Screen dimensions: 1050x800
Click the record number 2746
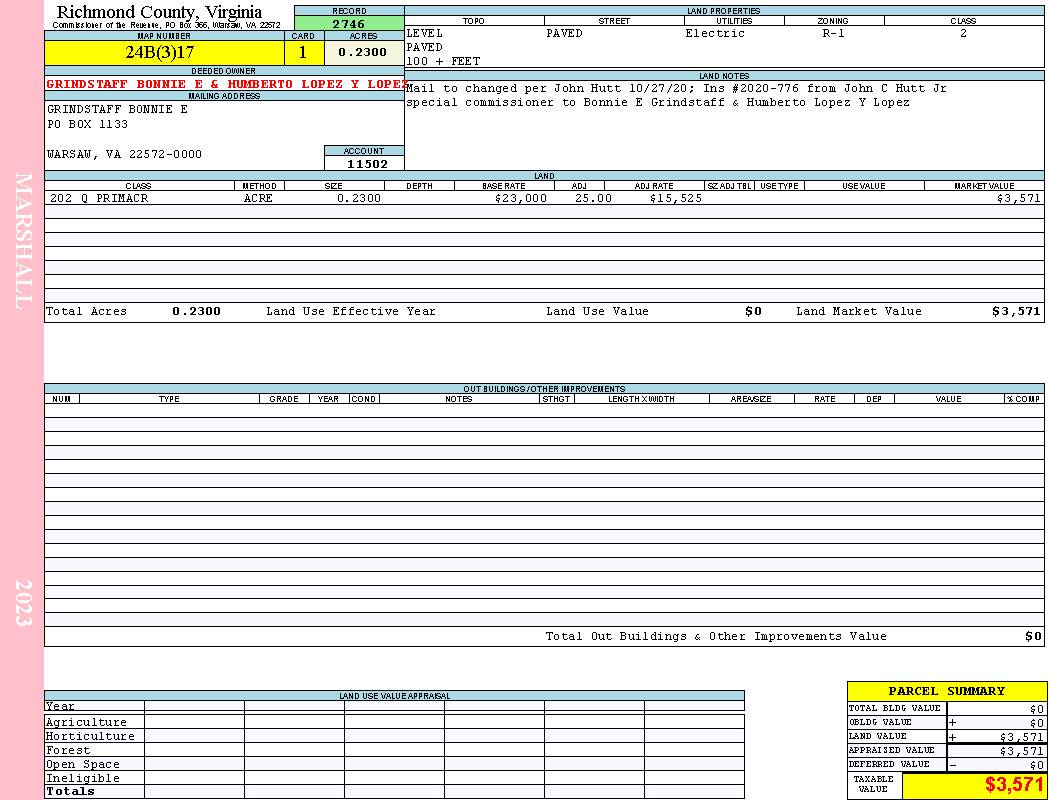coord(349,24)
